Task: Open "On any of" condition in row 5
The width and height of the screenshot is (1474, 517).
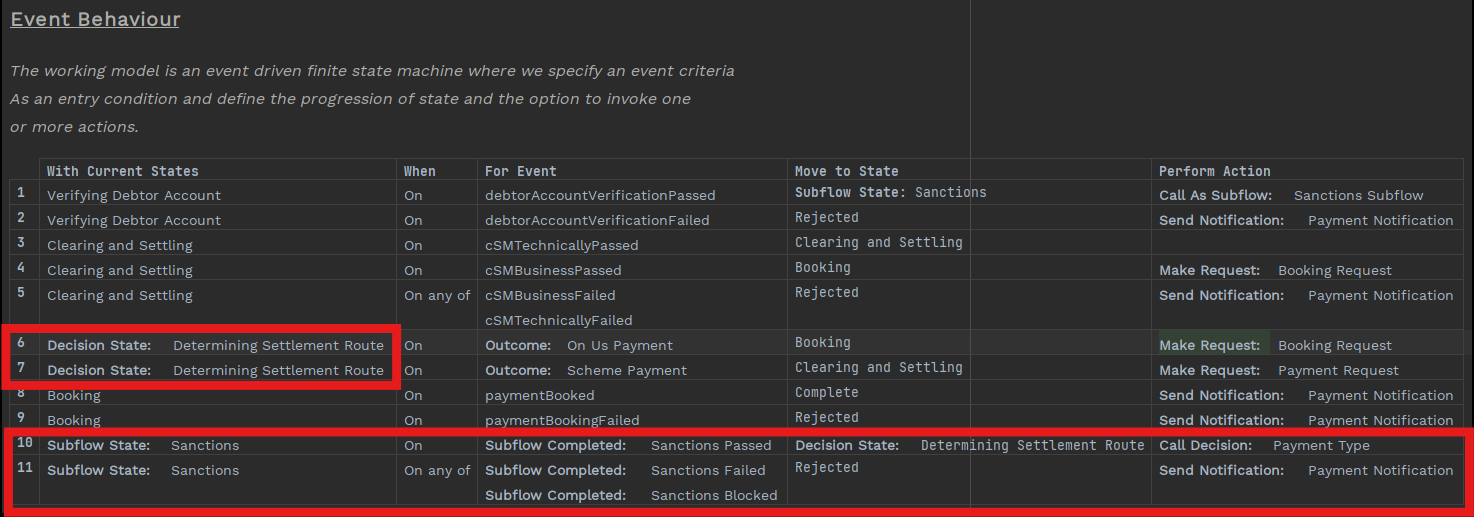Action: [x=437, y=295]
